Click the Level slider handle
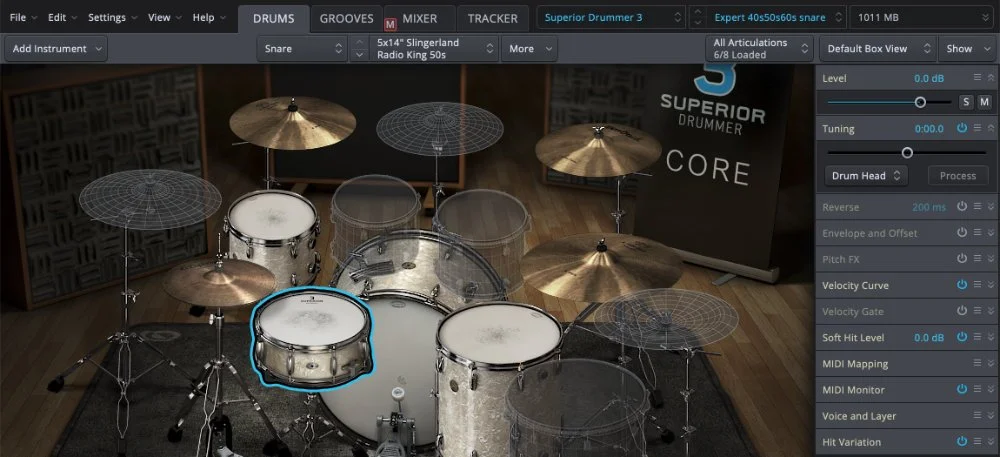Screen dimensions: 1000x457 coord(920,102)
